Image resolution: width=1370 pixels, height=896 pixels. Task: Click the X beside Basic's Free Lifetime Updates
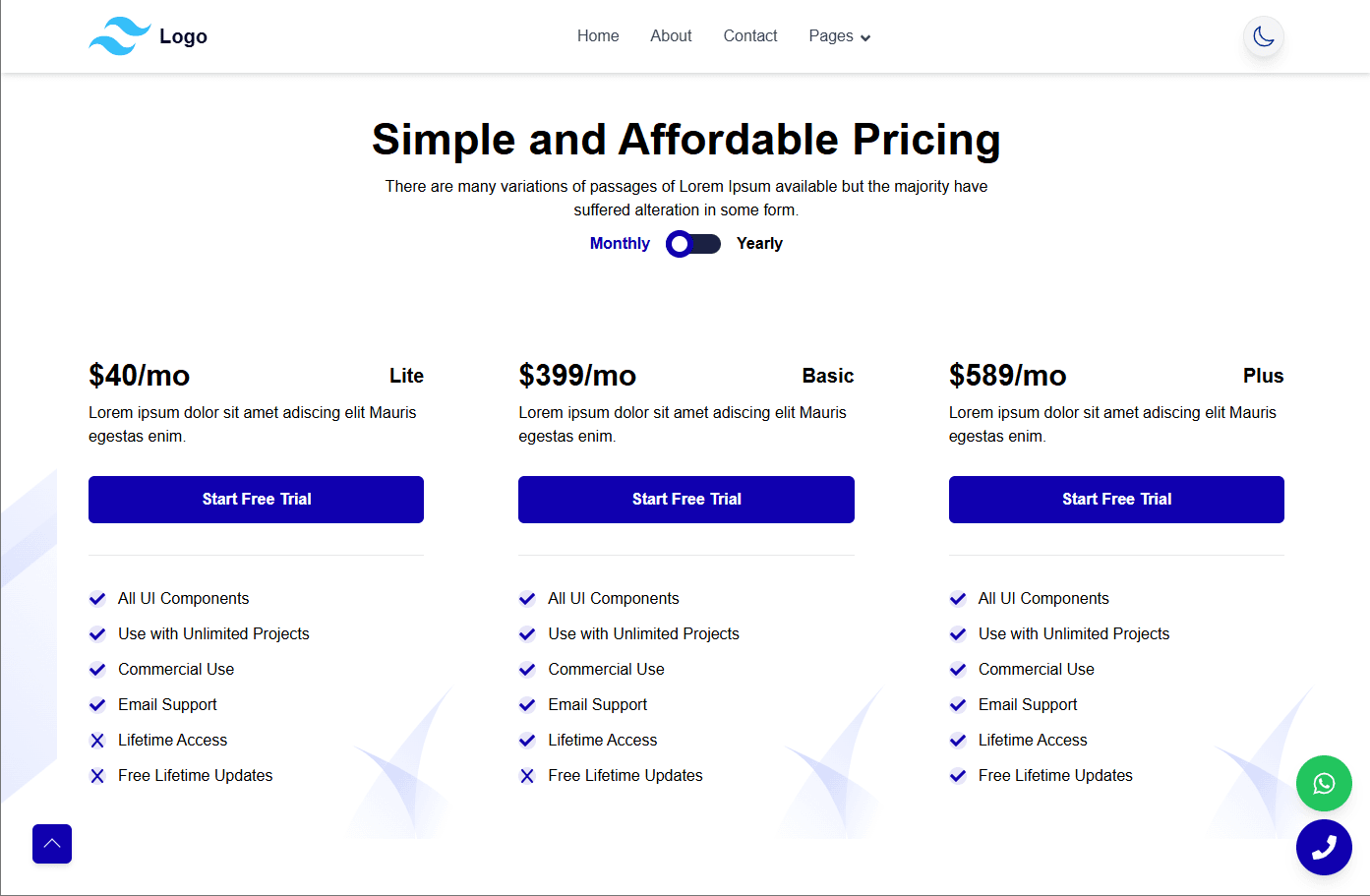pyautogui.click(x=527, y=775)
